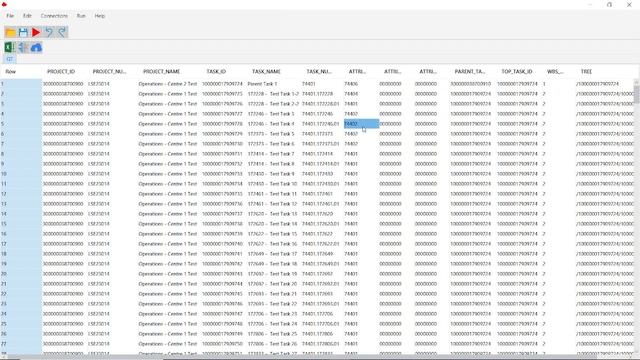Click the TASK_NU... column header
The height and width of the screenshot is (360, 640).
pyautogui.click(x=319, y=71)
